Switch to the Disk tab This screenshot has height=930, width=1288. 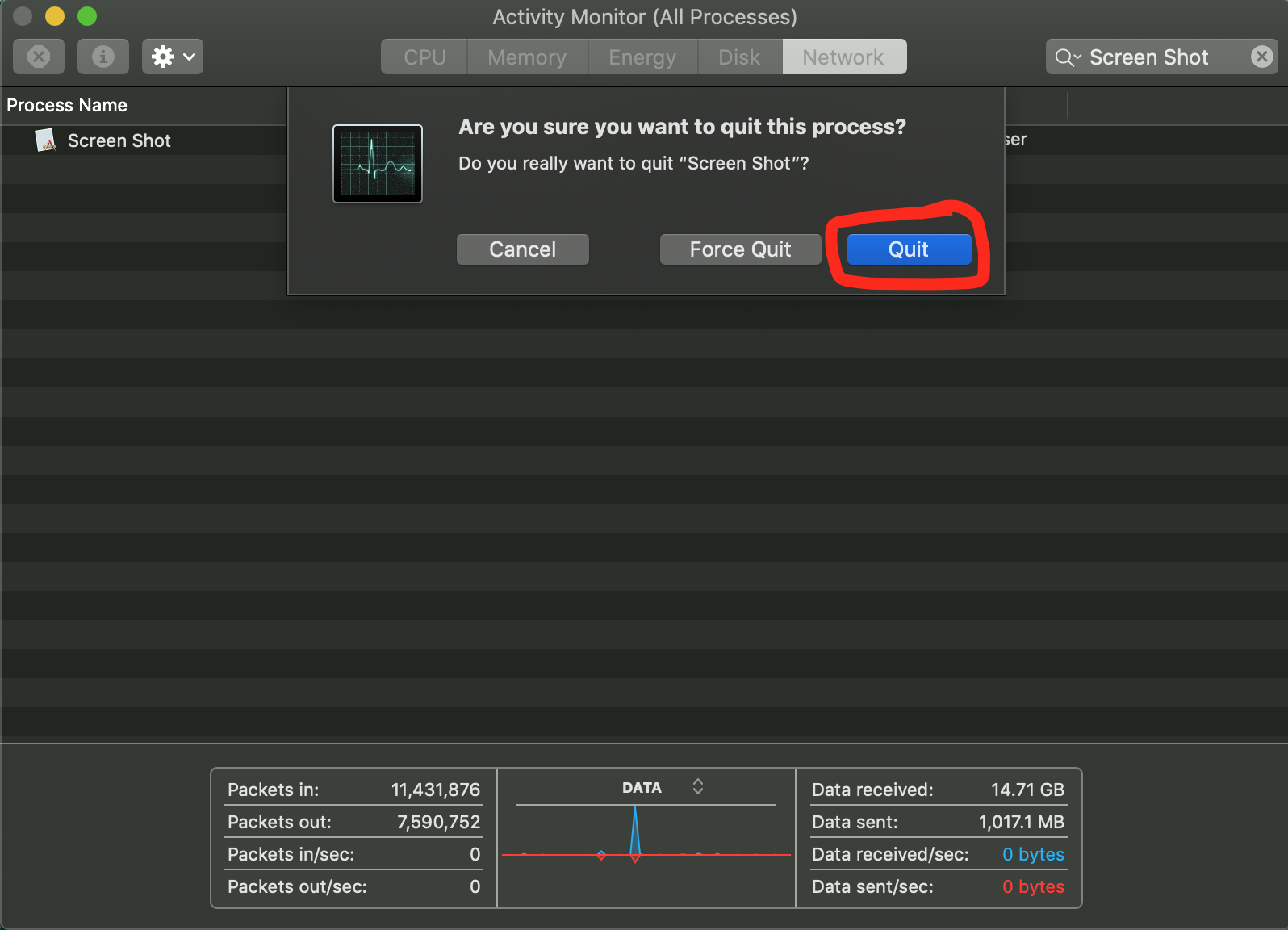[x=739, y=57]
